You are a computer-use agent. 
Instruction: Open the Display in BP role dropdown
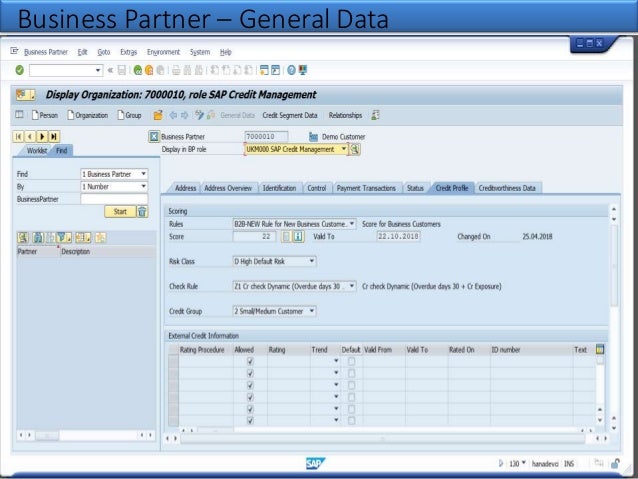tap(344, 149)
